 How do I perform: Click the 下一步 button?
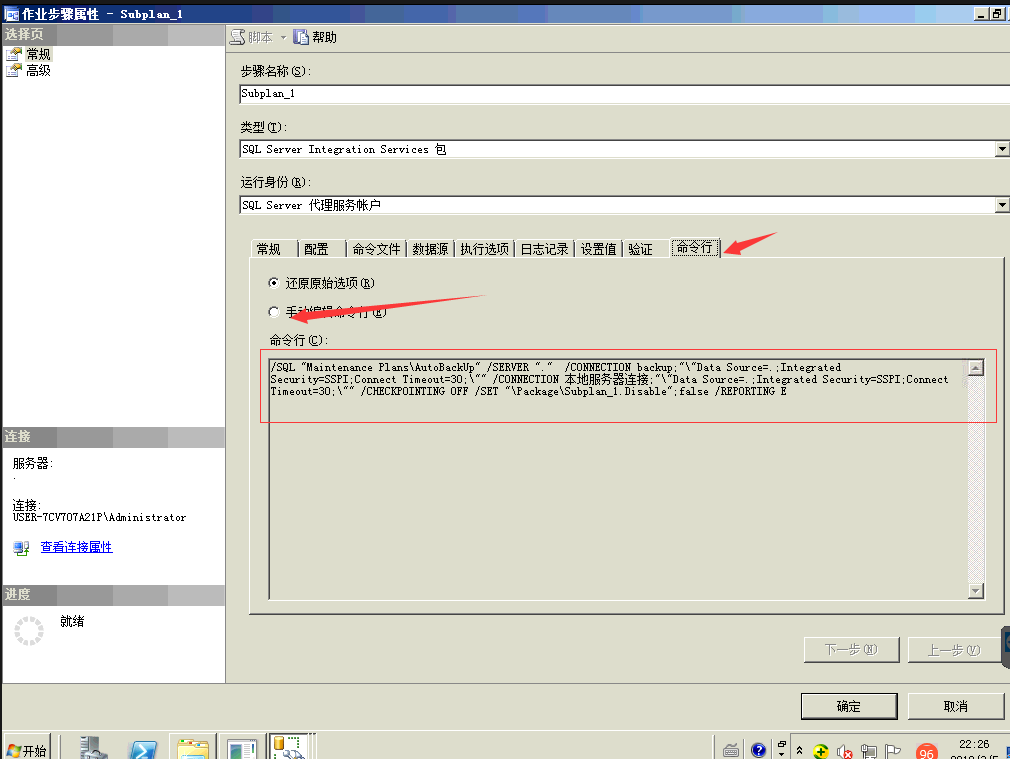[x=852, y=649]
